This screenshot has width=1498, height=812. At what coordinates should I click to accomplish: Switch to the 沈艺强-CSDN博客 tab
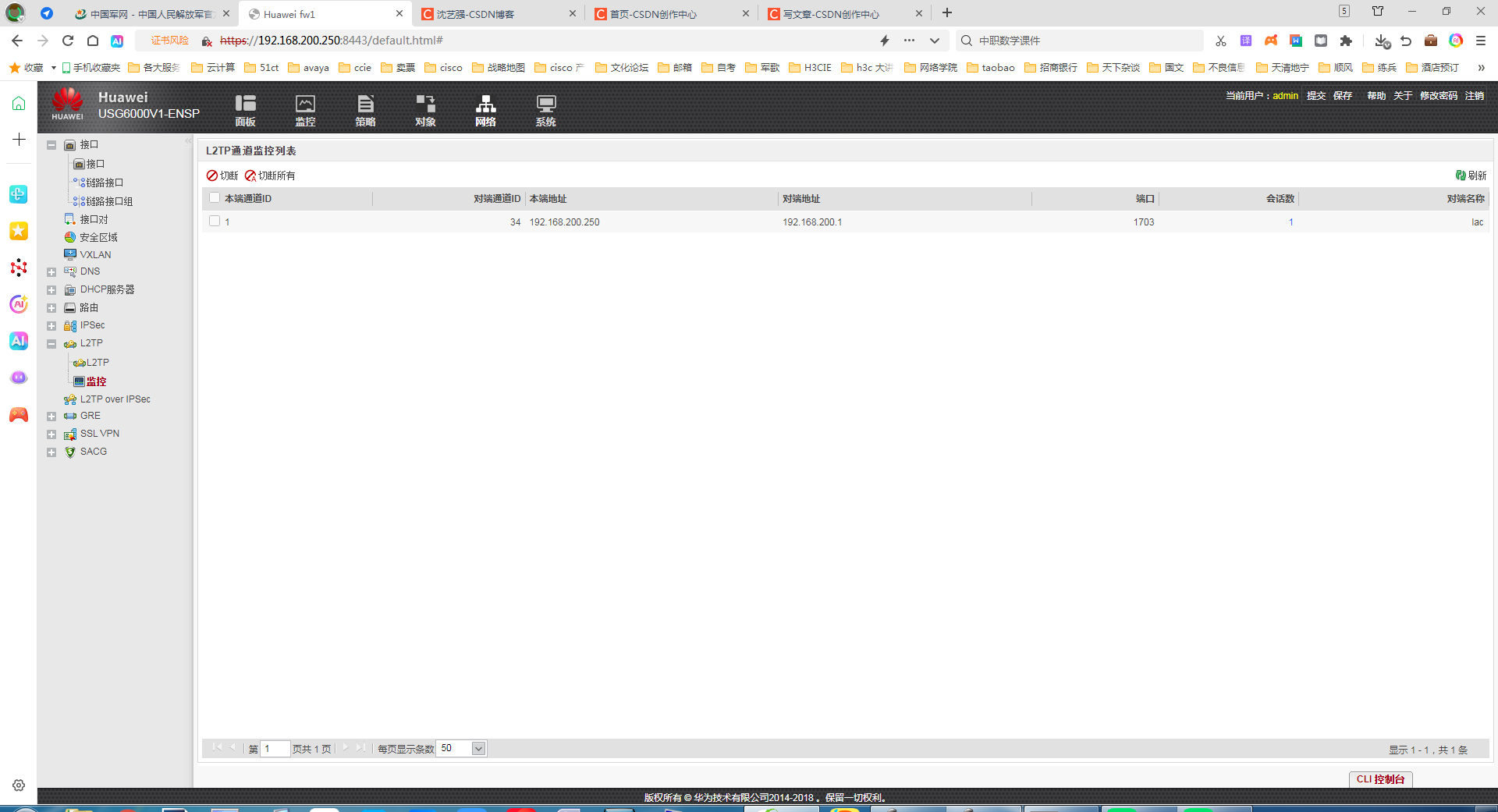(x=499, y=14)
